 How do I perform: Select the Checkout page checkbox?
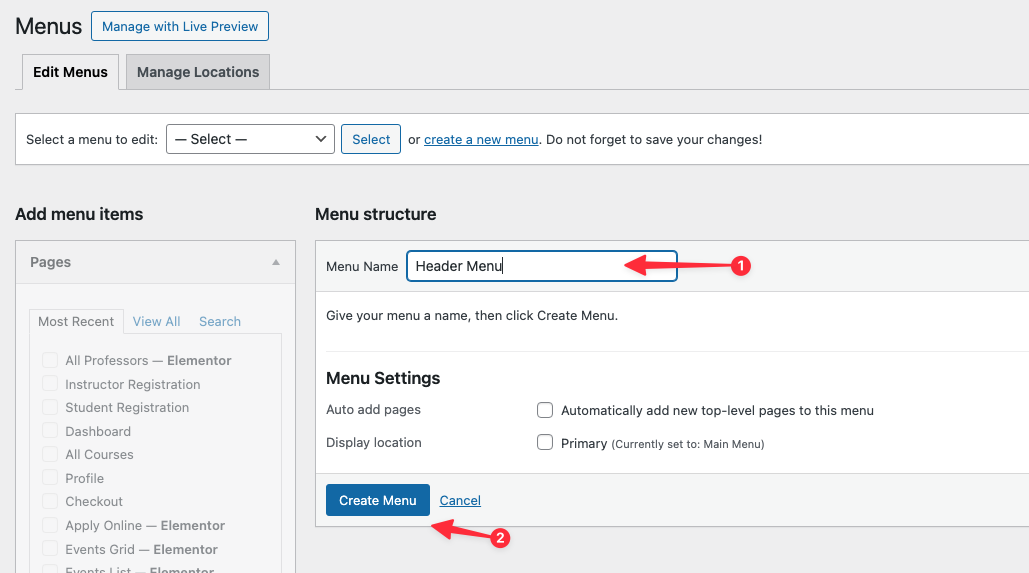pos(50,501)
